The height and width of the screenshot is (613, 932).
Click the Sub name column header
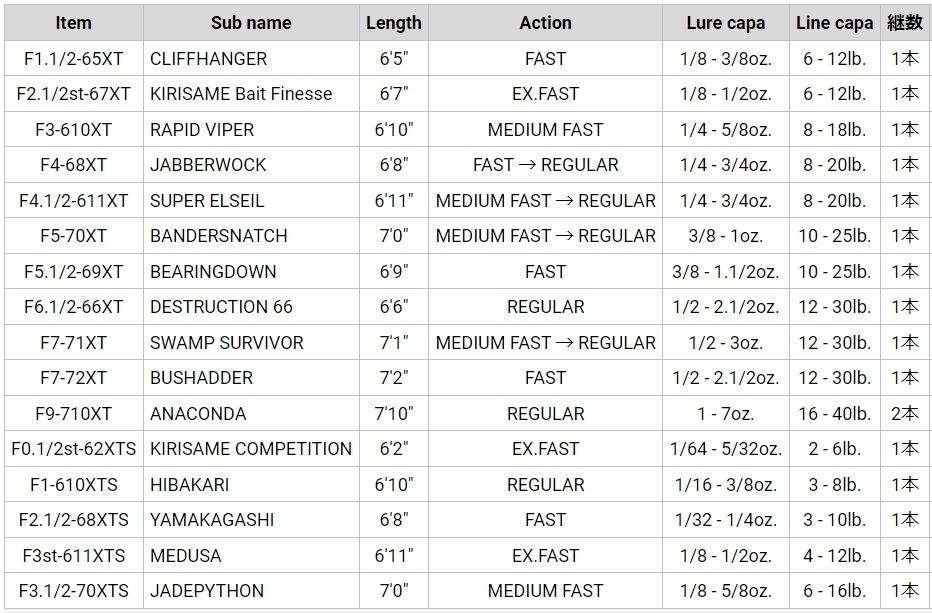point(251,23)
